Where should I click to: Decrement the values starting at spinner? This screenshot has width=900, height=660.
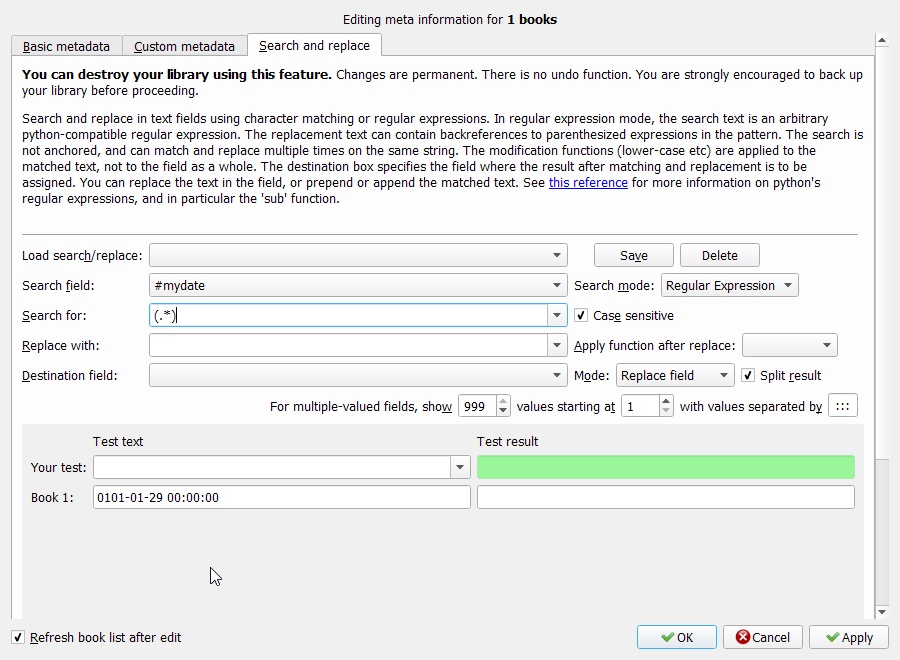[x=666, y=411]
